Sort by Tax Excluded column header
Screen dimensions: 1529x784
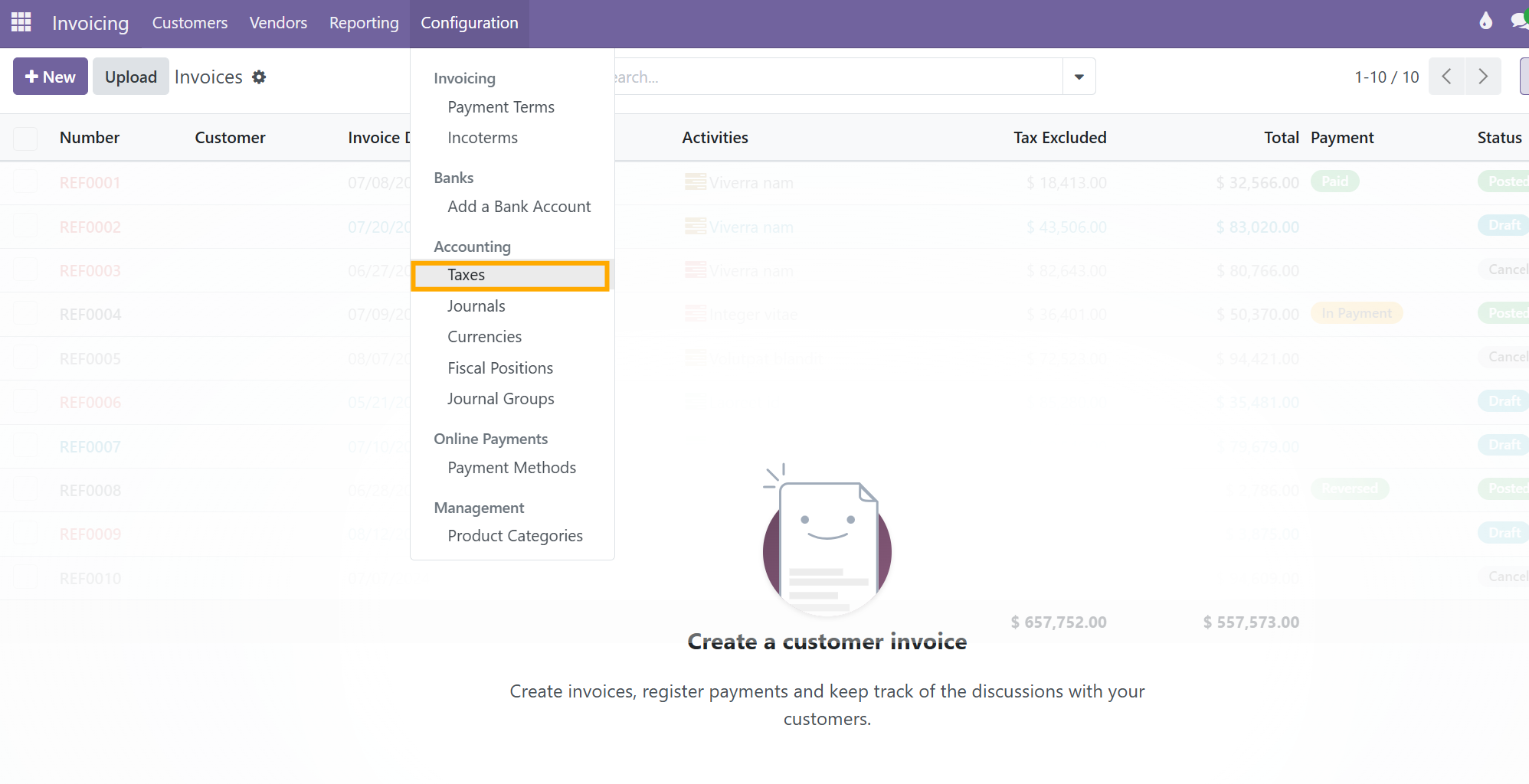click(1059, 138)
